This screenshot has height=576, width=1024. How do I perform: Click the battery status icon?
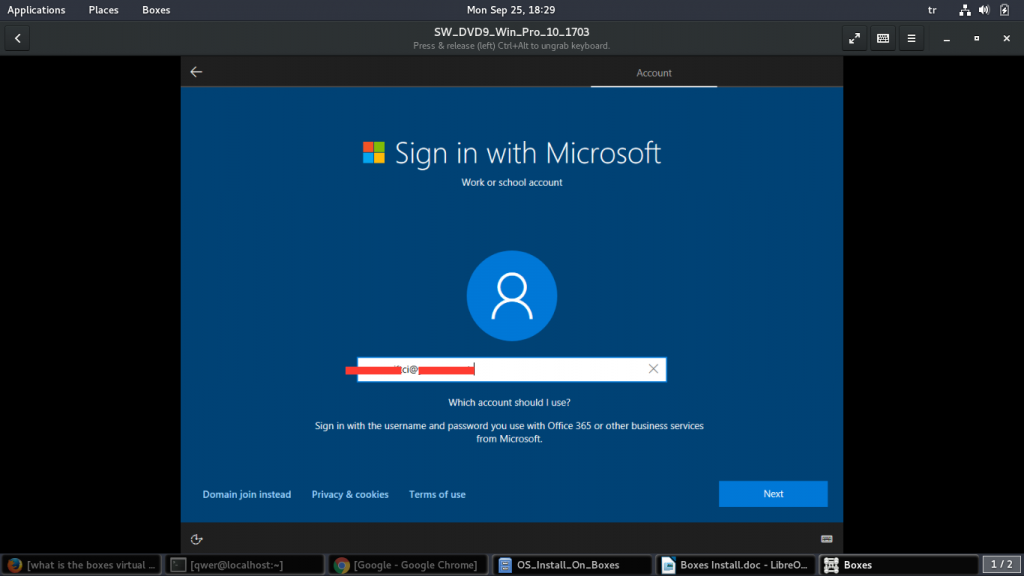click(x=1005, y=10)
